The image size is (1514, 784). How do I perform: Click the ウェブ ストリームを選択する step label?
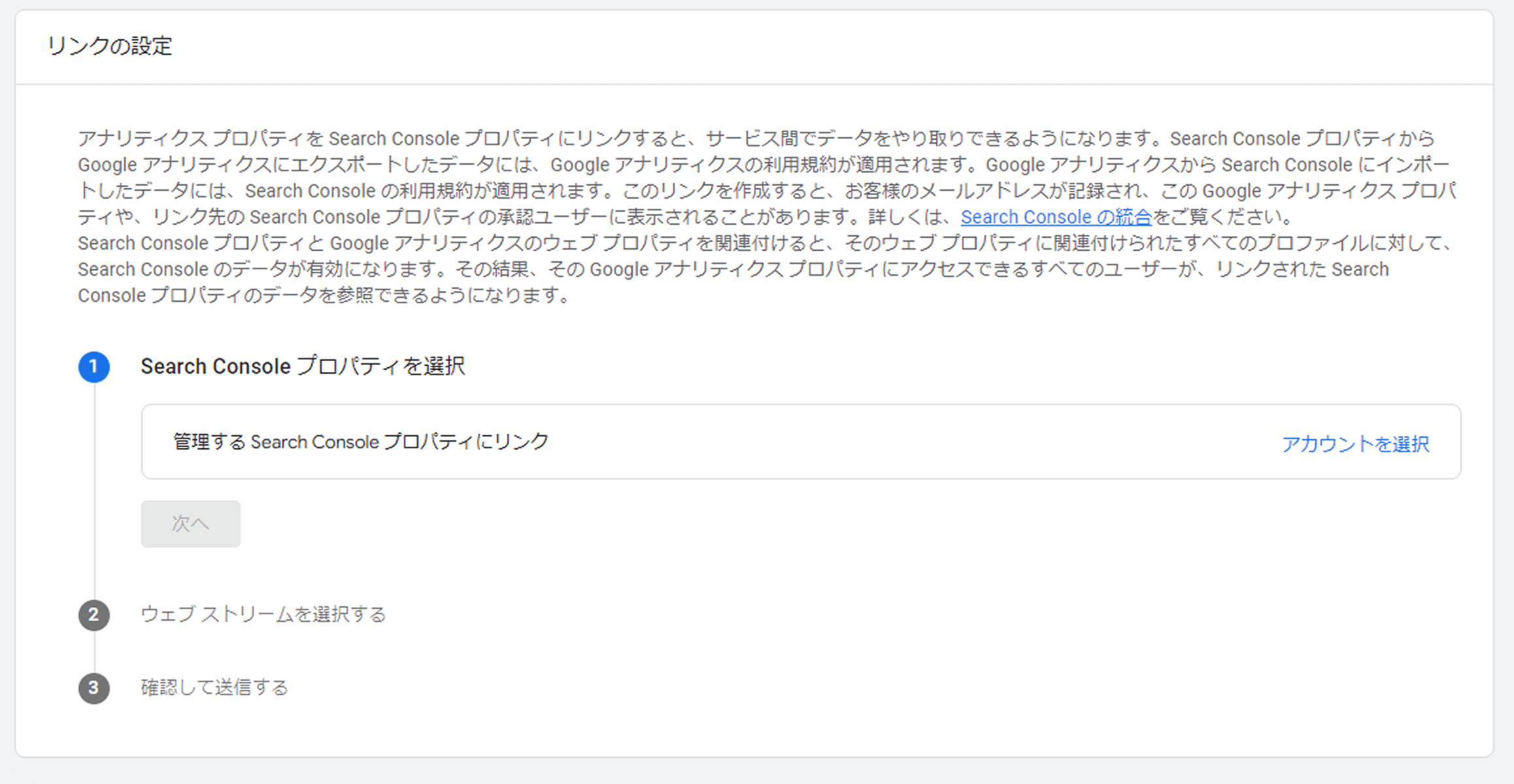(263, 614)
